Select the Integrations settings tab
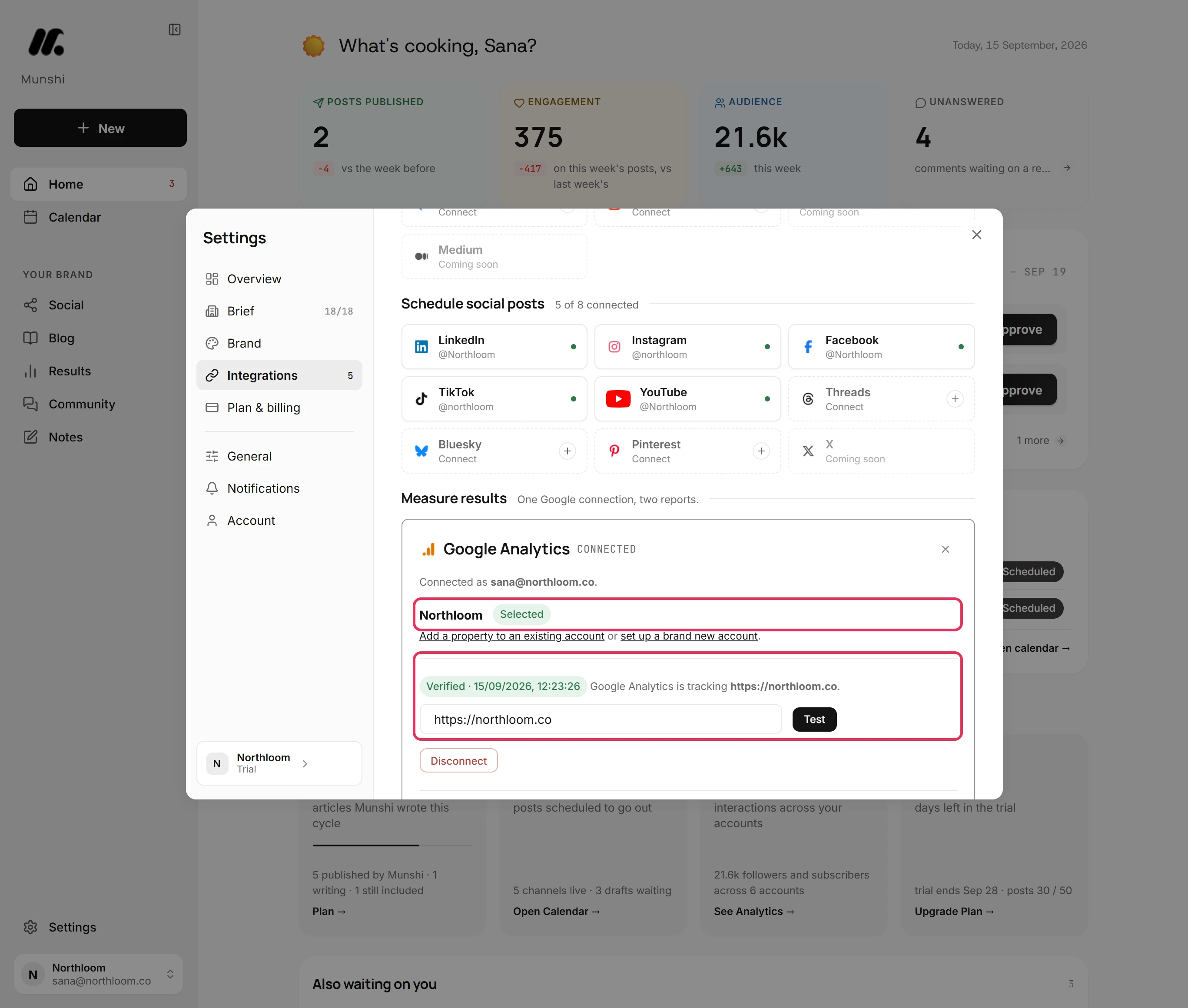The image size is (1188, 1008). coord(279,375)
